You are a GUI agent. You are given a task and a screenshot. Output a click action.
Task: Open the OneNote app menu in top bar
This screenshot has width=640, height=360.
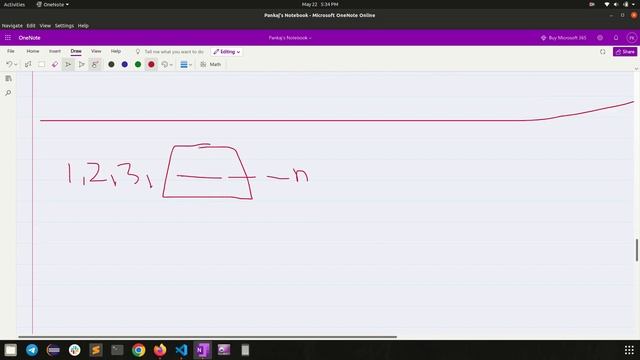[x=53, y=4]
